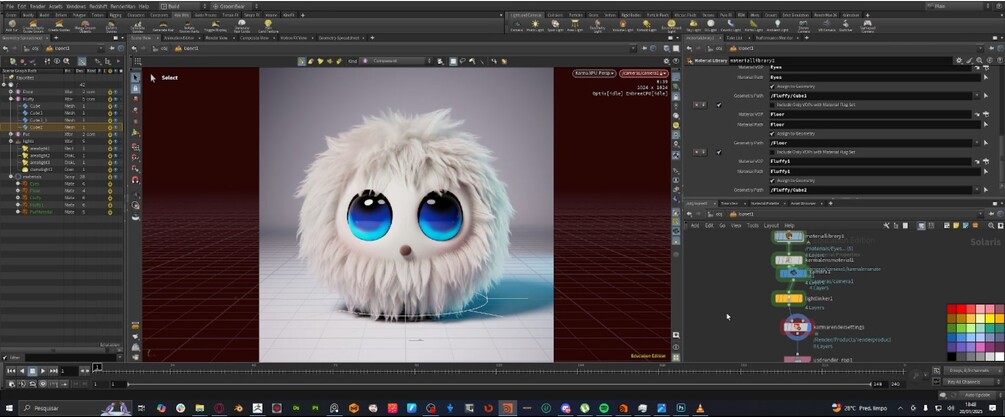This screenshot has width=1005, height=417.
Task: Open the Layout menu in network editor
Action: (771, 226)
